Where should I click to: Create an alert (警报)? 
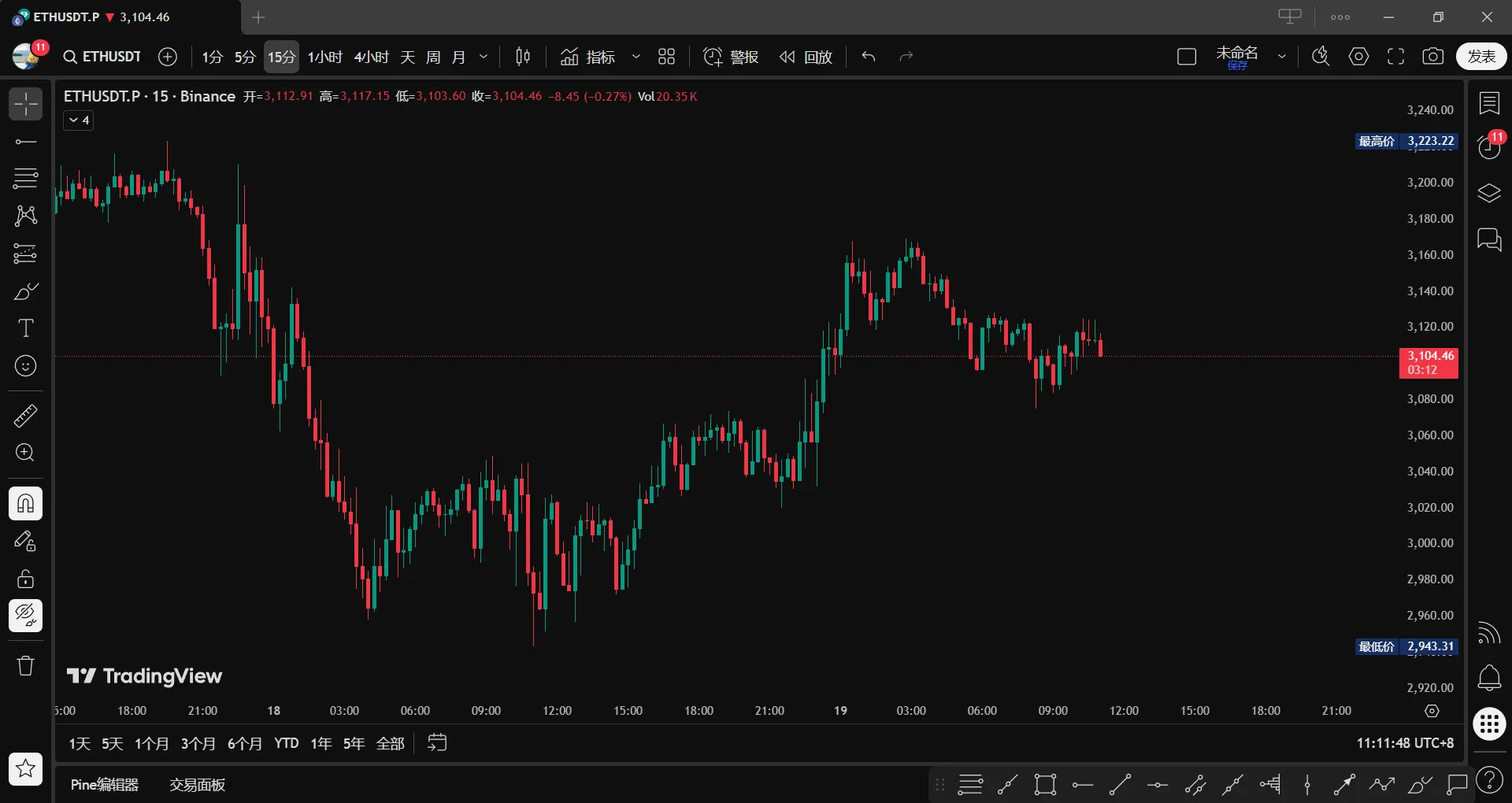click(731, 57)
